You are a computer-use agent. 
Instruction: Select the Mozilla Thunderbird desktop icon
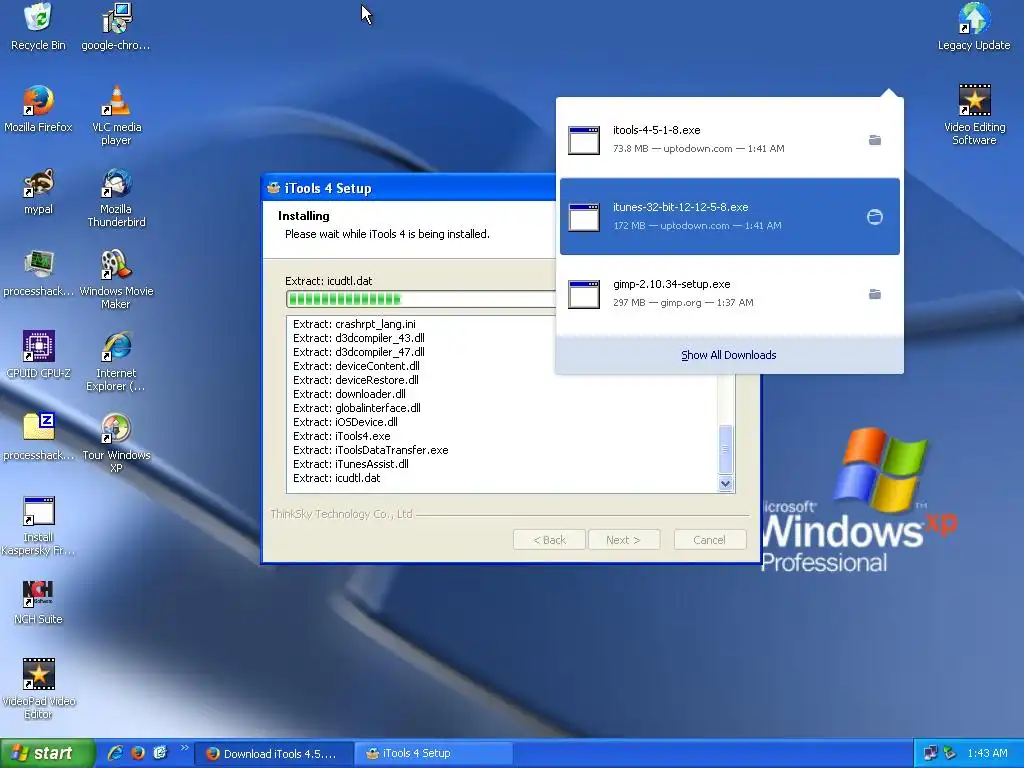tap(116, 197)
